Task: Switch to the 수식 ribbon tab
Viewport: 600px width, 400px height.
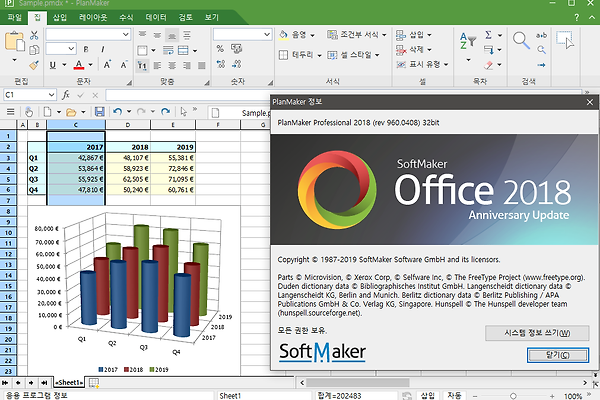Action: 126,17
